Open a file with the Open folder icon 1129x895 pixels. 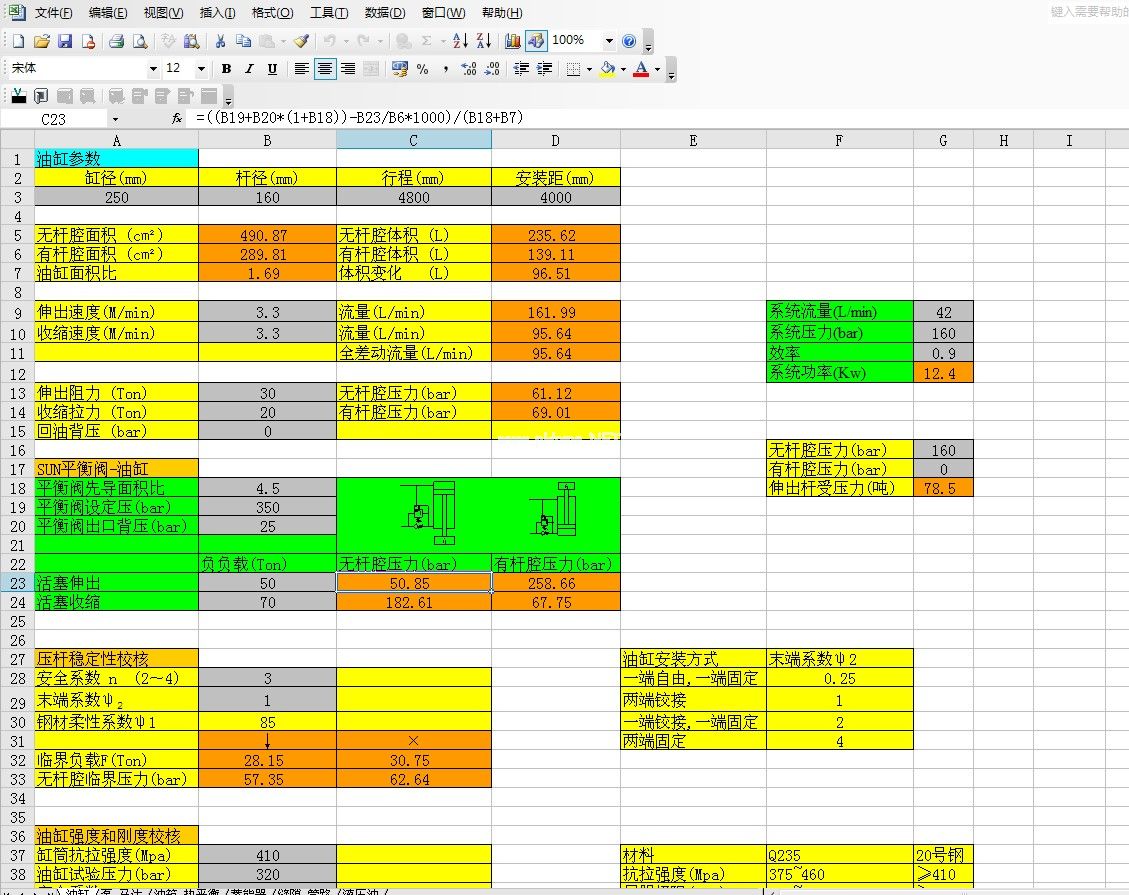pos(42,41)
